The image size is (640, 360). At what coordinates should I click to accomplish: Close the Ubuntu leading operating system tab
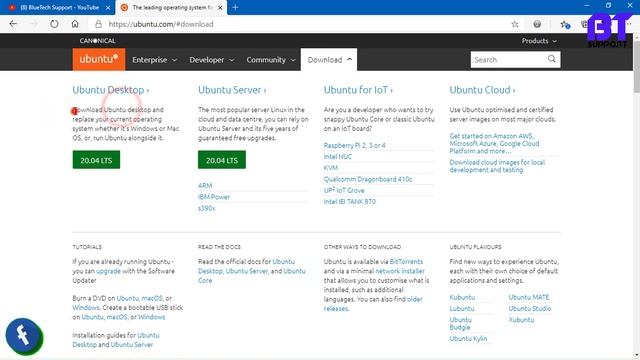[x=220, y=7]
